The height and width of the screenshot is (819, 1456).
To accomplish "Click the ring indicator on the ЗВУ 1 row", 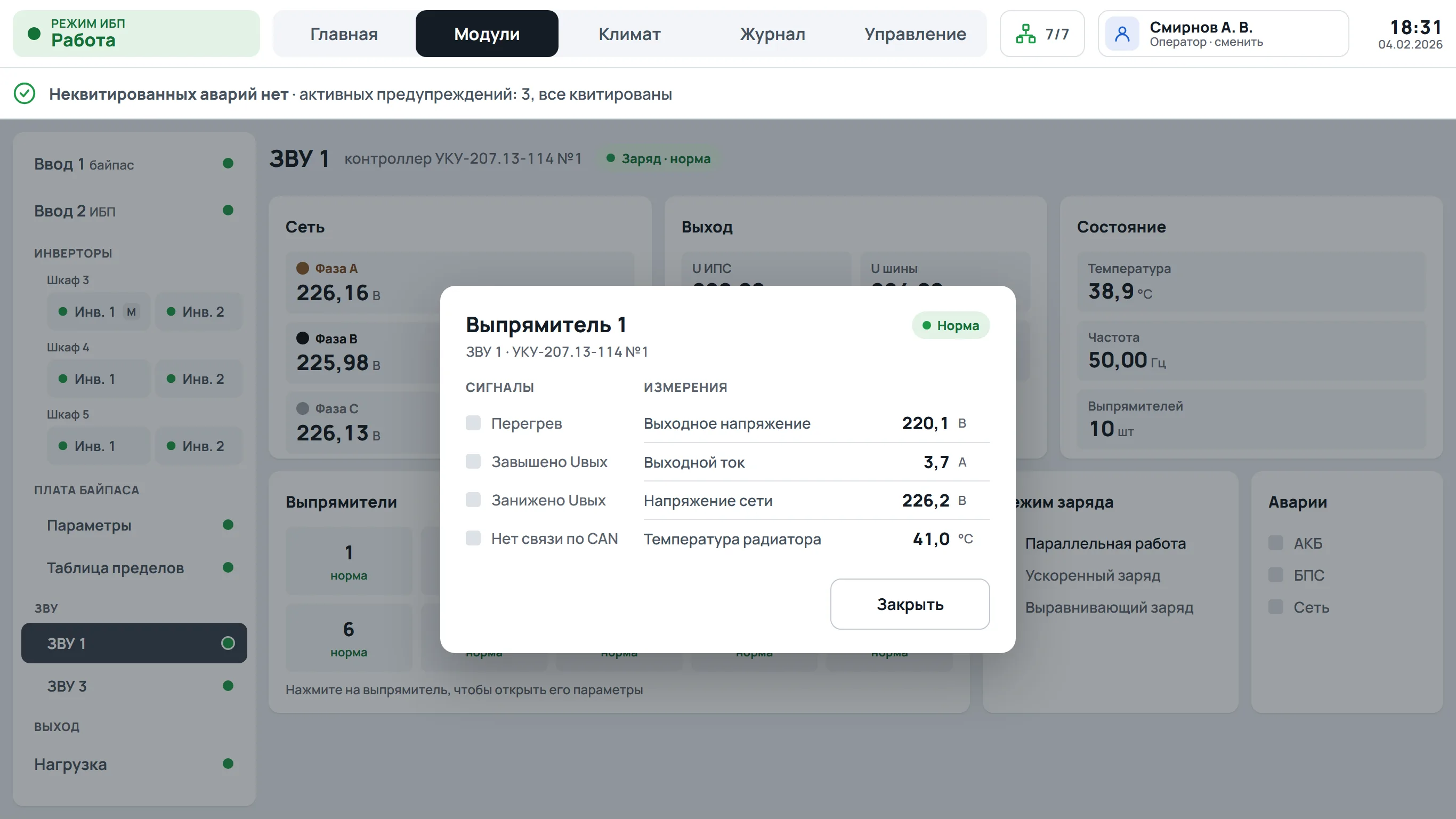I will (x=228, y=643).
